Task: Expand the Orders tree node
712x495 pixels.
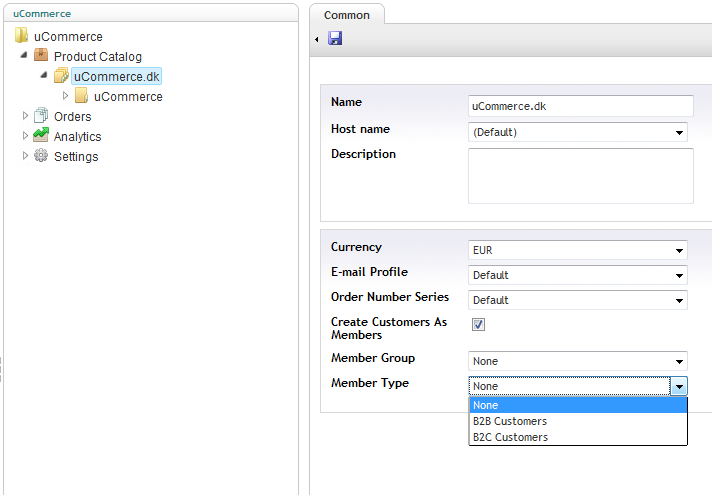Action: click(25, 115)
